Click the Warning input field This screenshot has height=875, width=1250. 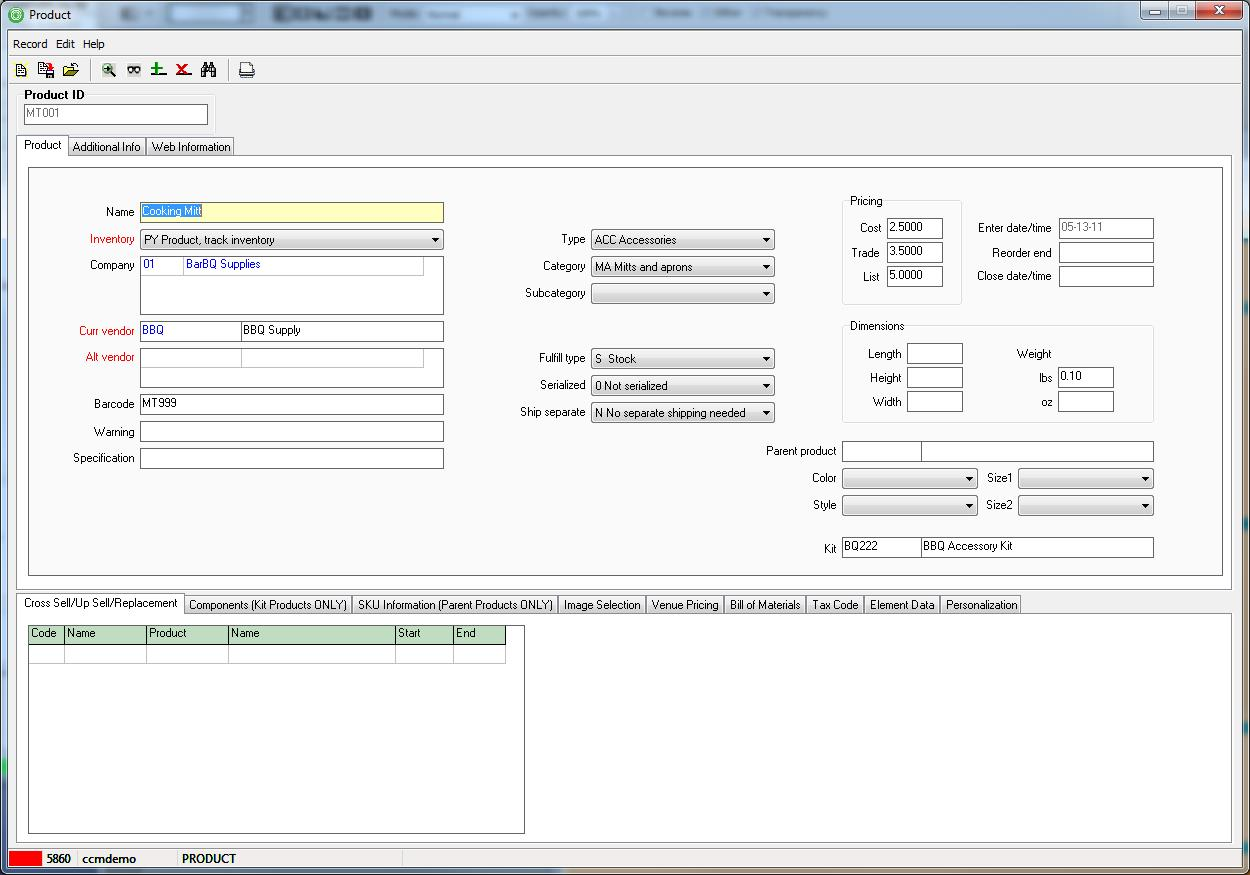click(292, 431)
